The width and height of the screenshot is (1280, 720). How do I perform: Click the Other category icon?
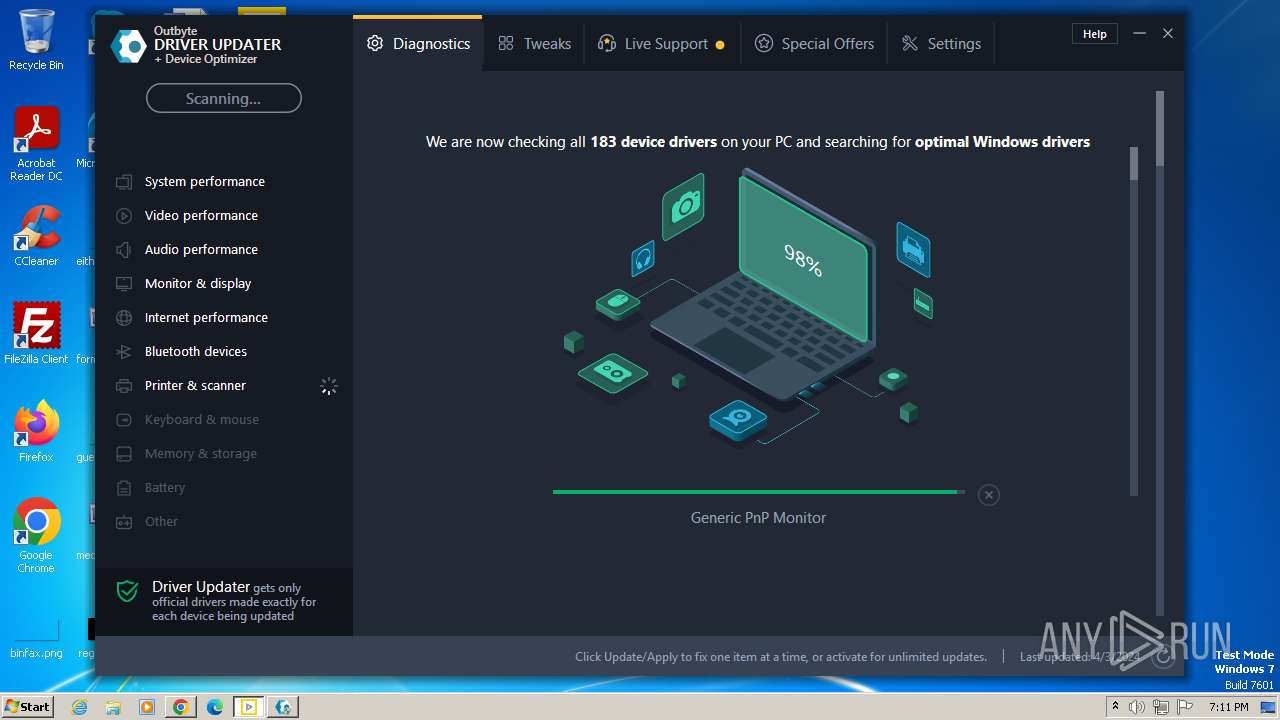coord(124,522)
